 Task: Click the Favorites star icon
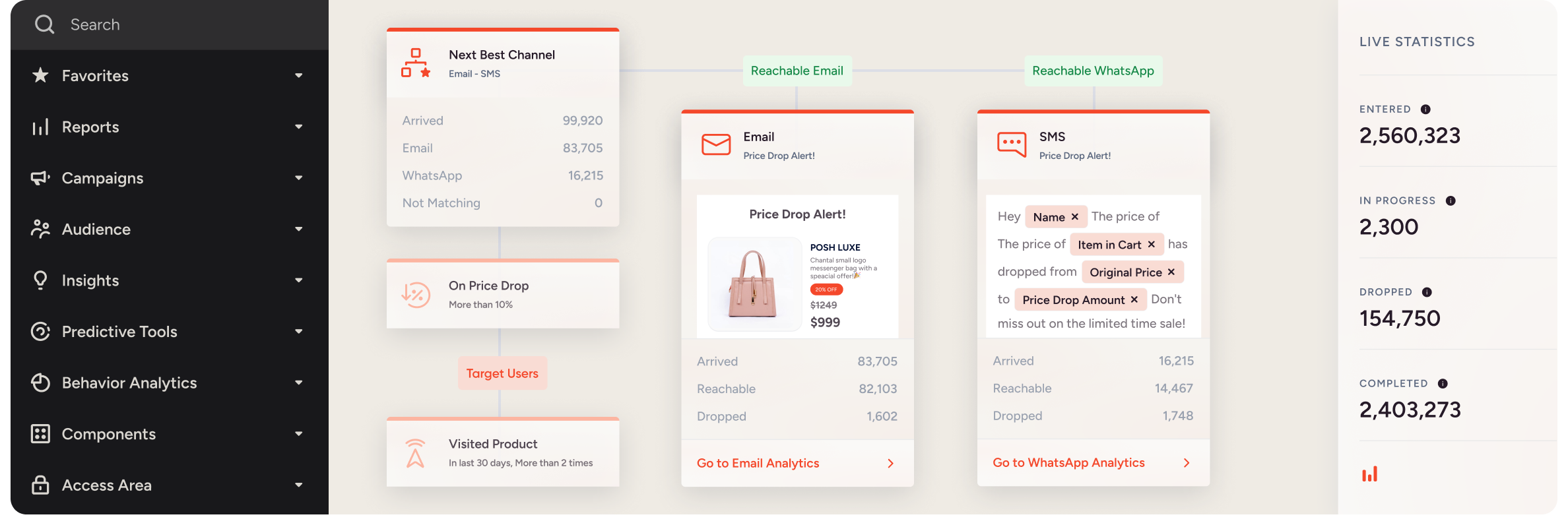(40, 75)
